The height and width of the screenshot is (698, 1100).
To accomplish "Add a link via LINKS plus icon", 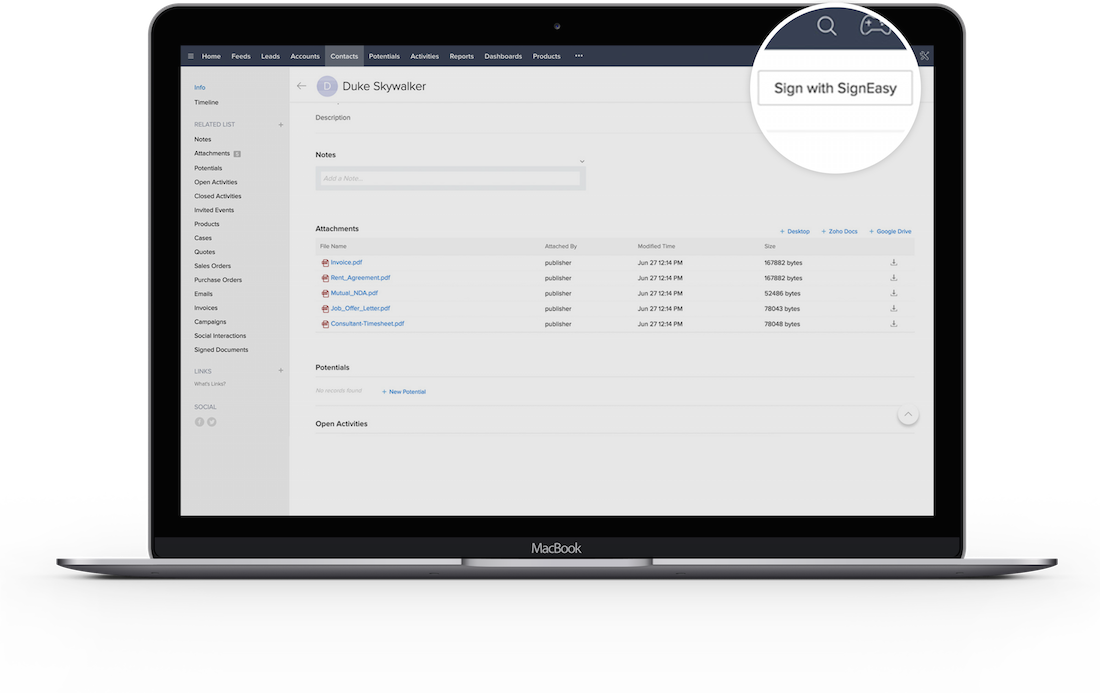I will 281,370.
